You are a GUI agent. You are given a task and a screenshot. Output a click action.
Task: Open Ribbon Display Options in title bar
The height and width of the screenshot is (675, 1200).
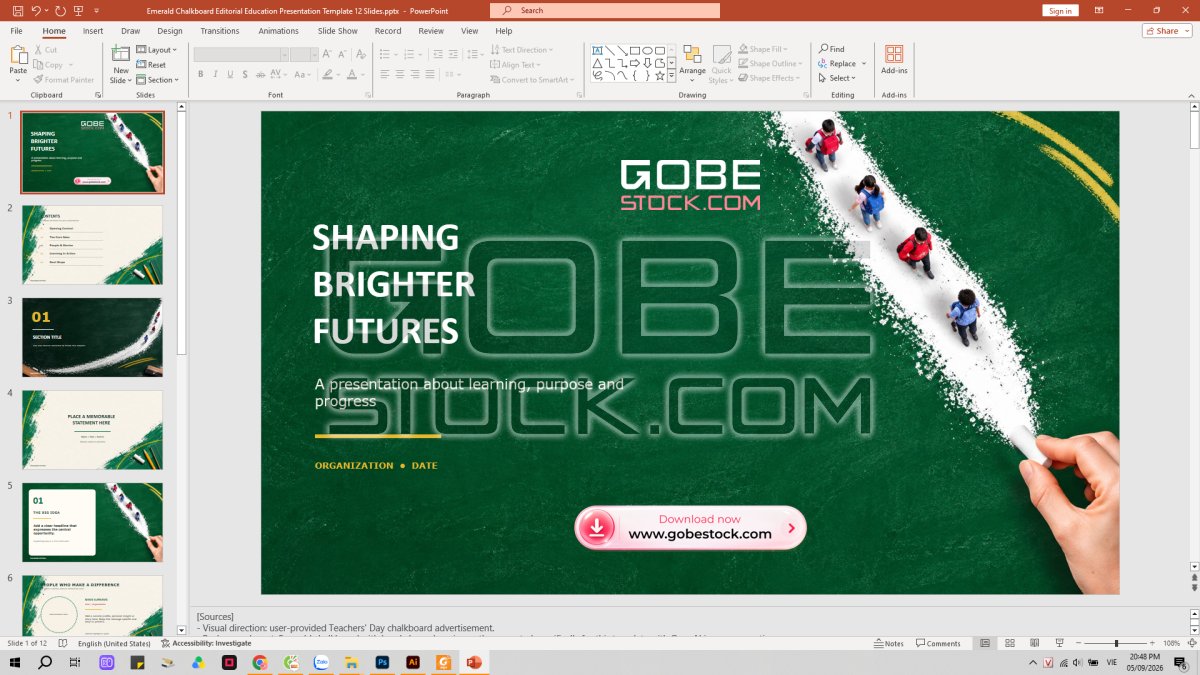pyautogui.click(x=1101, y=10)
